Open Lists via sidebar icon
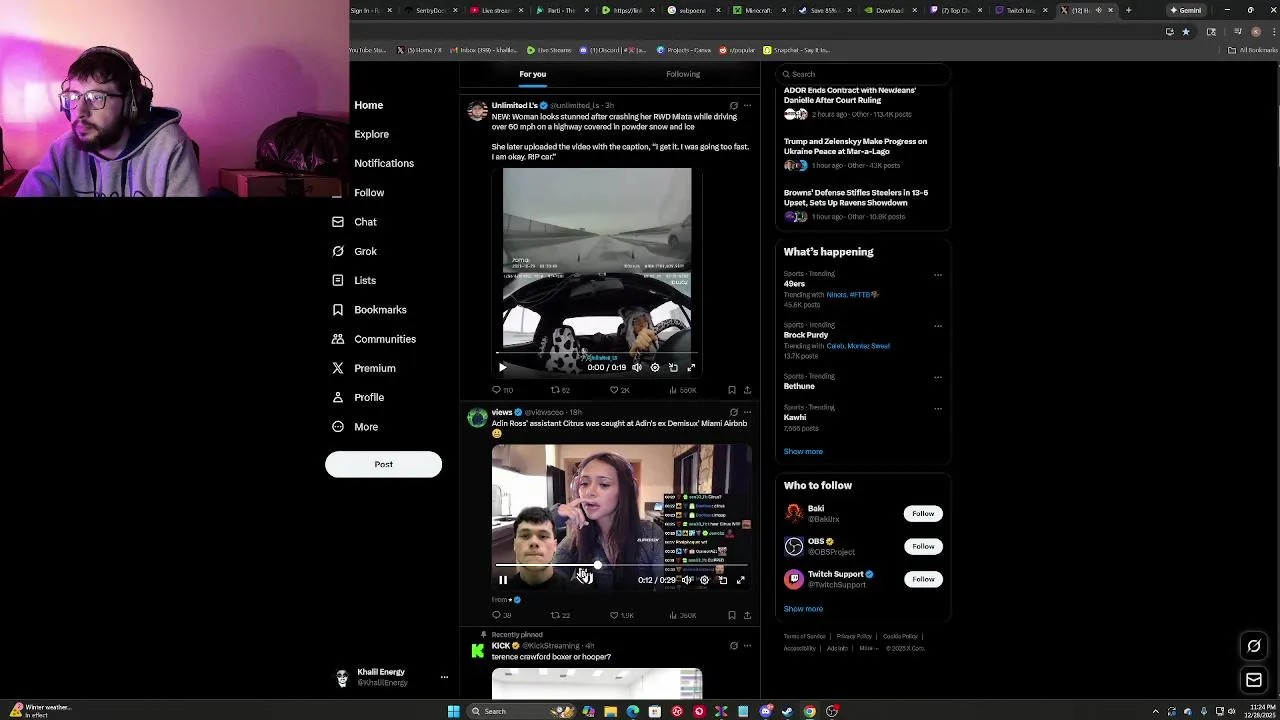 (x=338, y=280)
